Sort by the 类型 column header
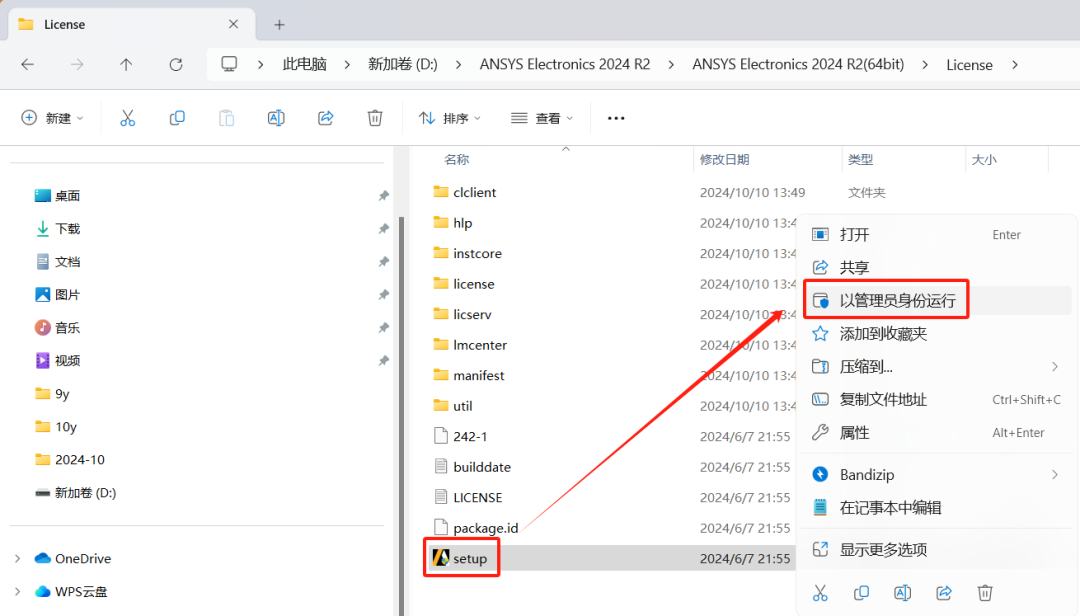 tap(860, 160)
